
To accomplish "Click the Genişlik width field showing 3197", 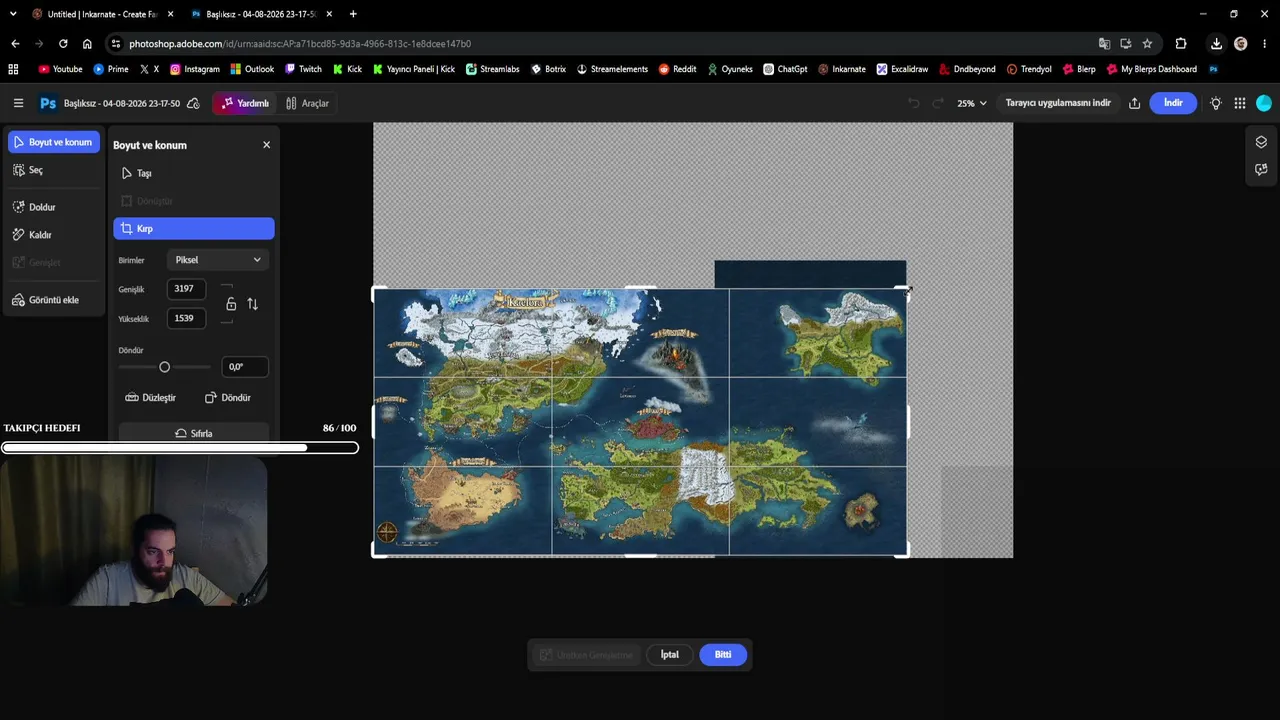I will coord(186,289).
